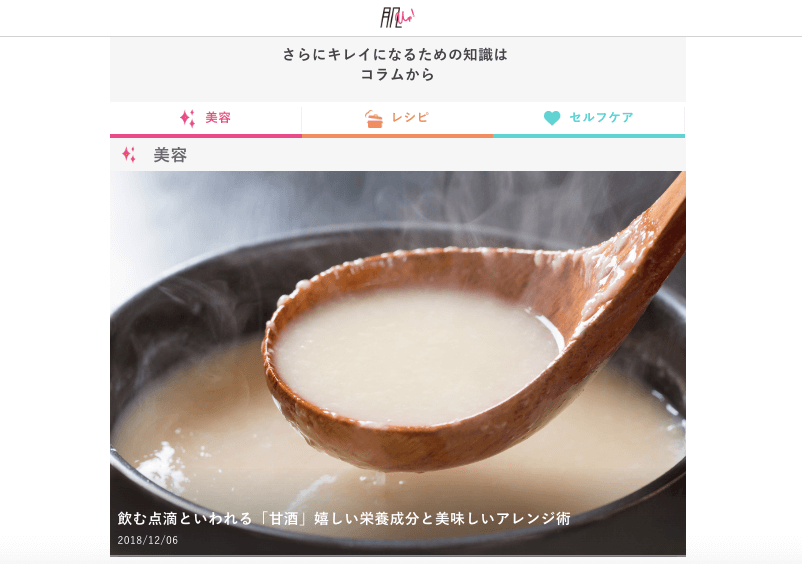The width and height of the screenshot is (802, 564).
Task: Click the 美容 section heading text
Action: pyautogui.click(x=170, y=155)
